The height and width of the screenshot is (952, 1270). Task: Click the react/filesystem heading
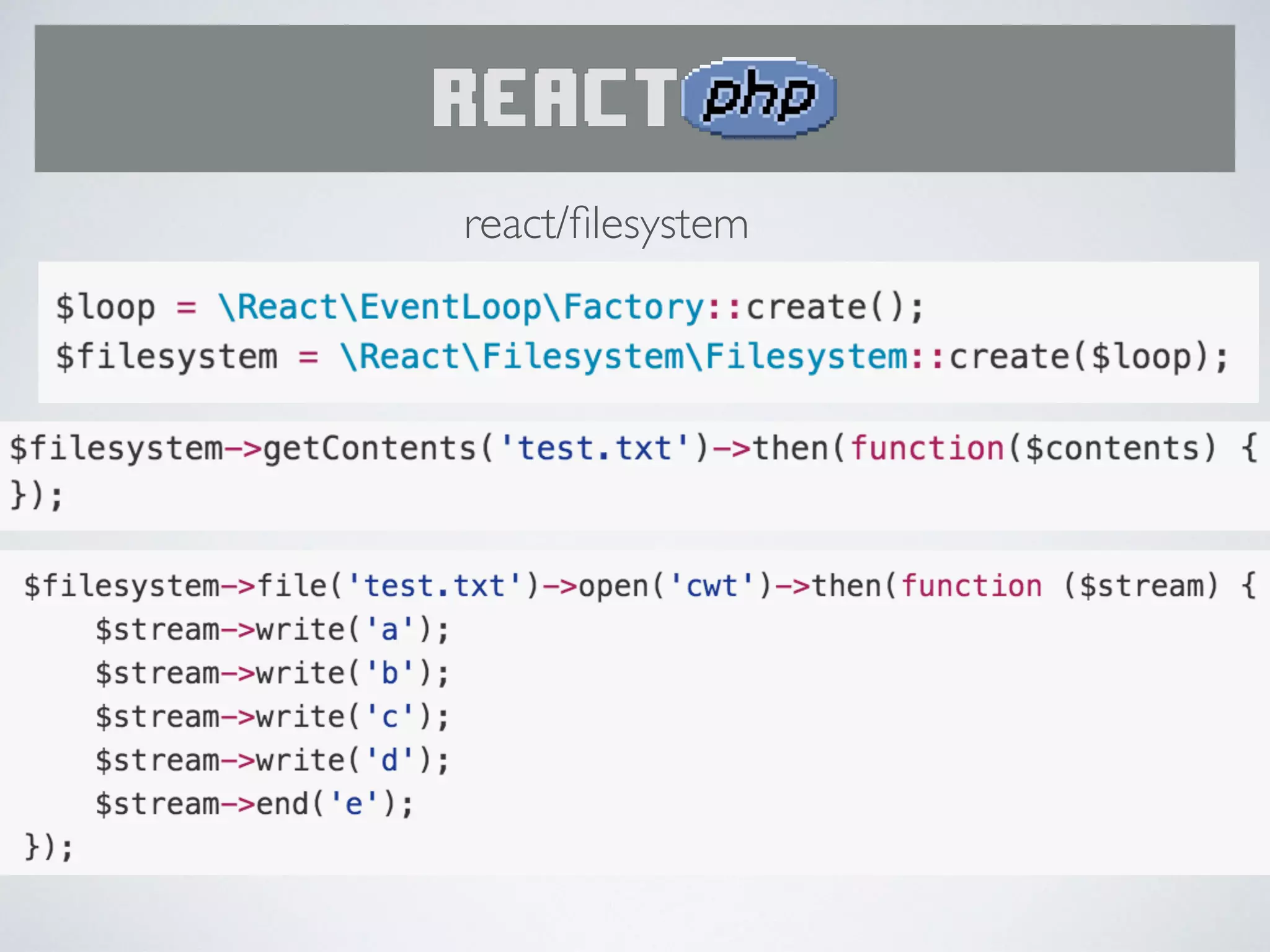click(606, 224)
